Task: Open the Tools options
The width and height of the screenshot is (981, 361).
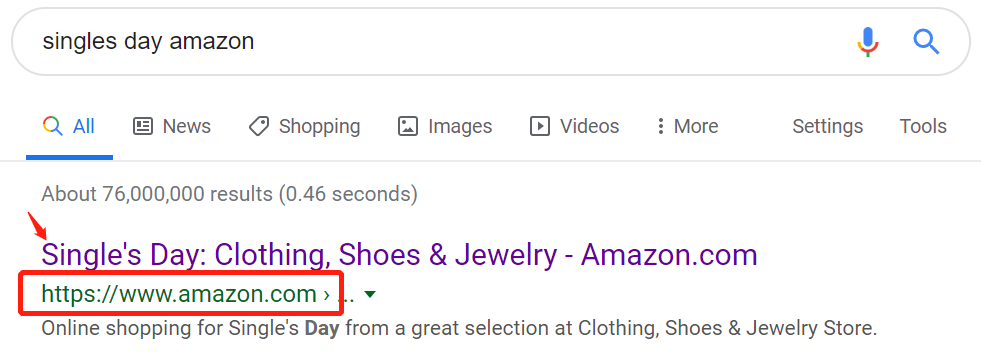Action: click(x=923, y=126)
